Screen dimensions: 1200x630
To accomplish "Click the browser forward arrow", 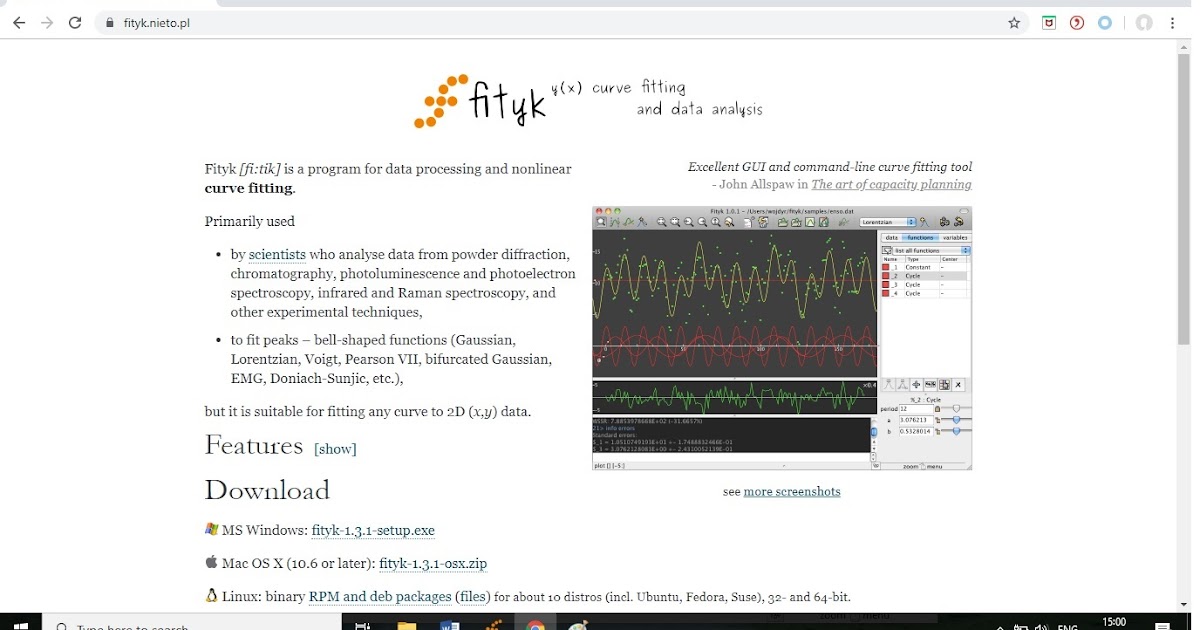I will [47, 23].
